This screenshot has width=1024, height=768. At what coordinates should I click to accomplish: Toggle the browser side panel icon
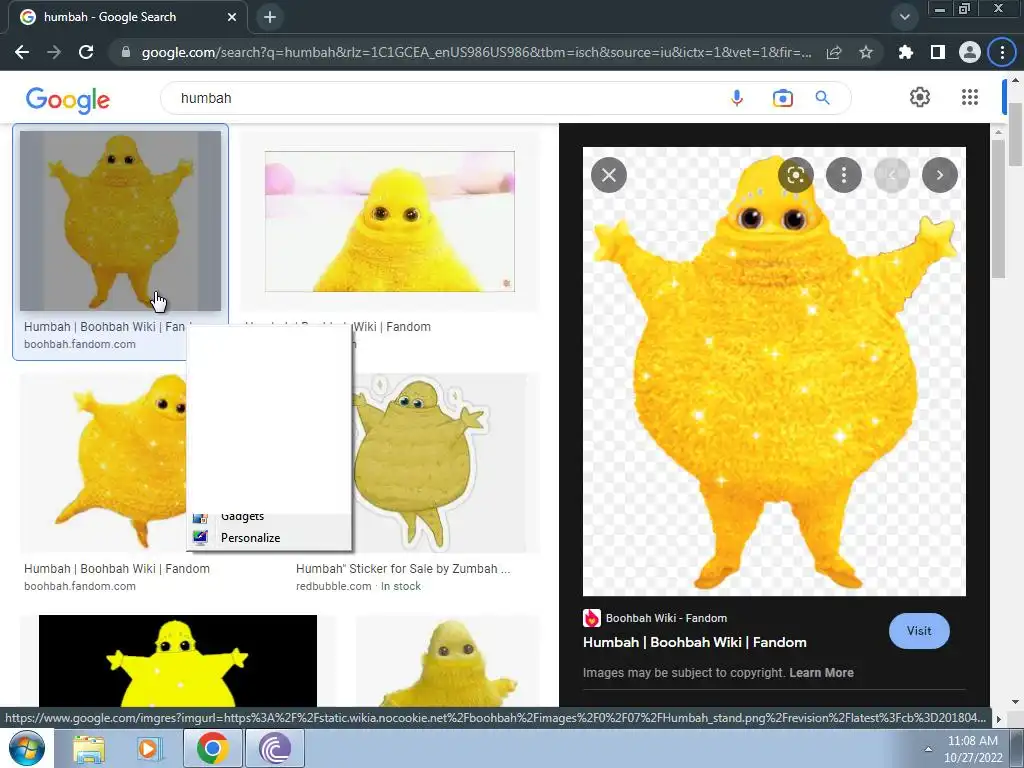(938, 52)
